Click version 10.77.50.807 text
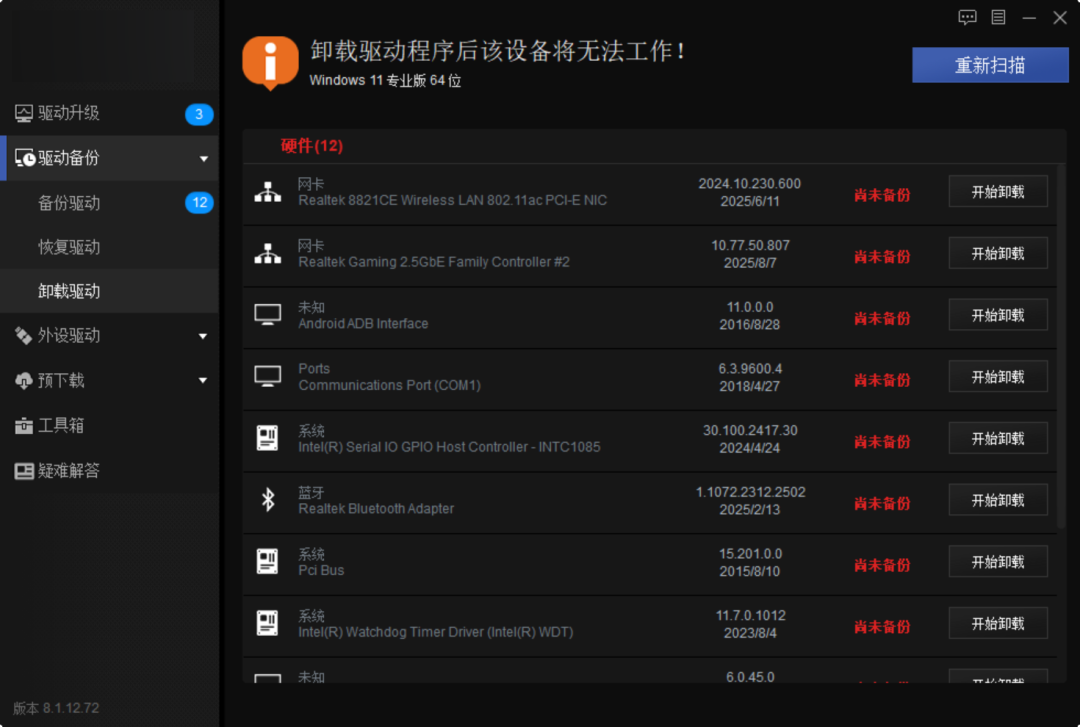 click(x=750, y=245)
